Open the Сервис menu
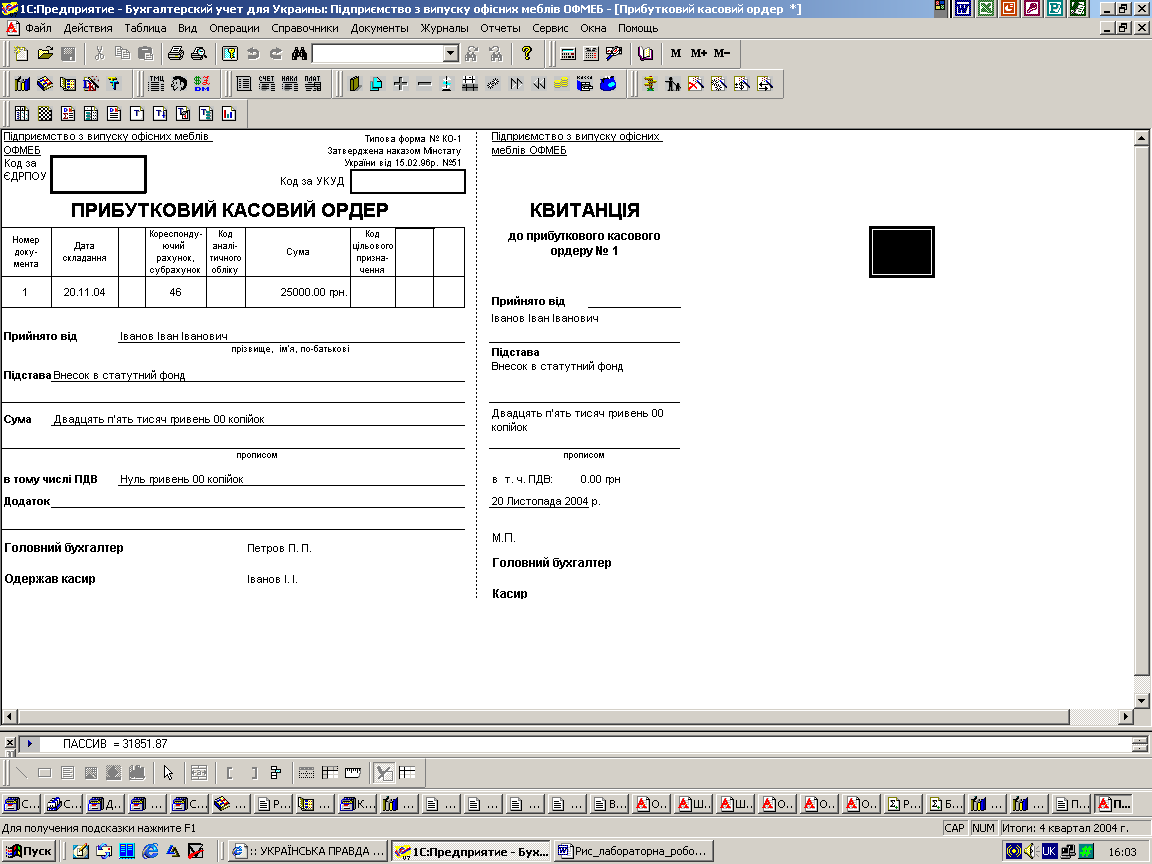The image size is (1152, 864). (550, 28)
